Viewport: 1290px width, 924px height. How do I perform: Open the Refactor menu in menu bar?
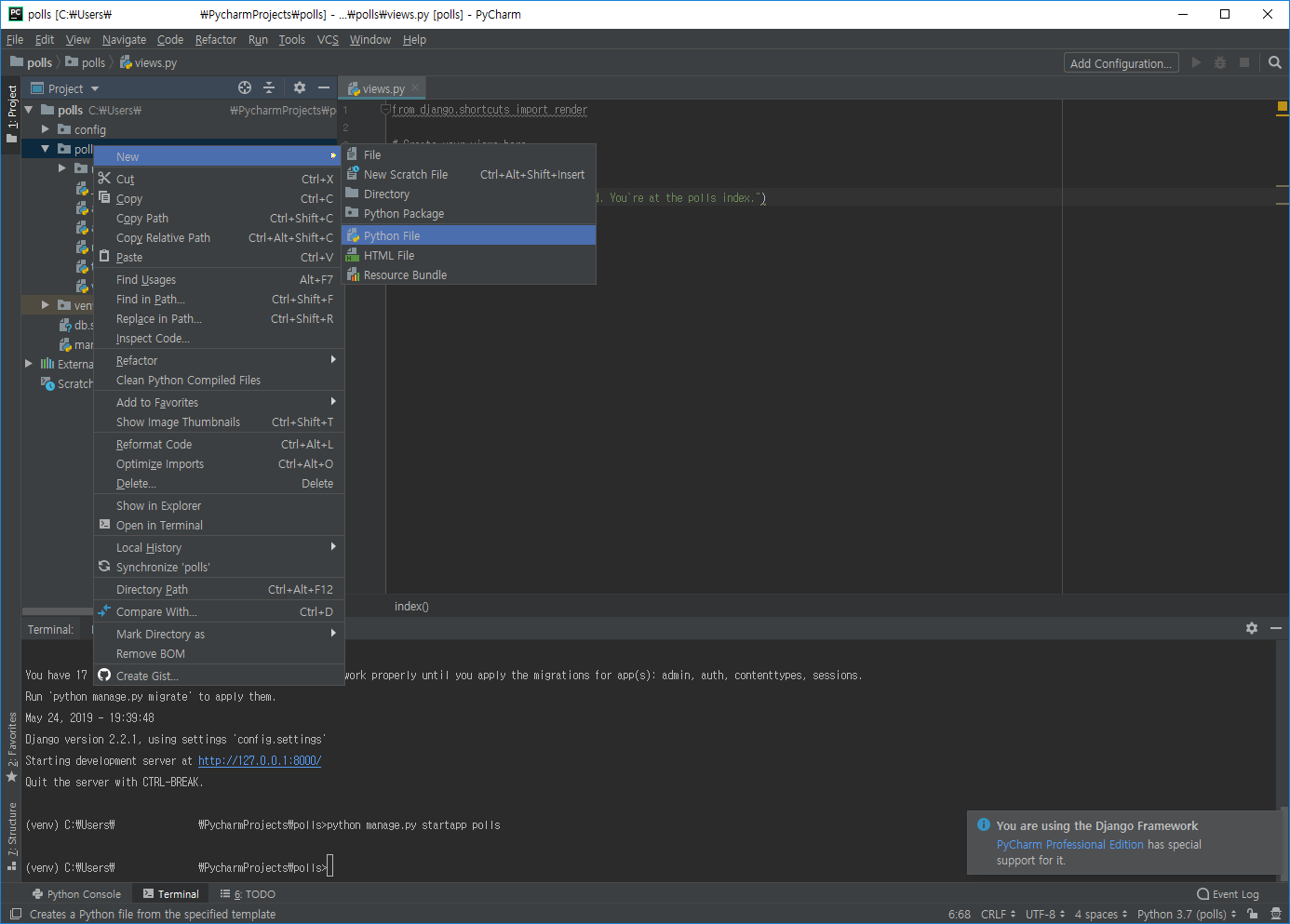click(216, 40)
